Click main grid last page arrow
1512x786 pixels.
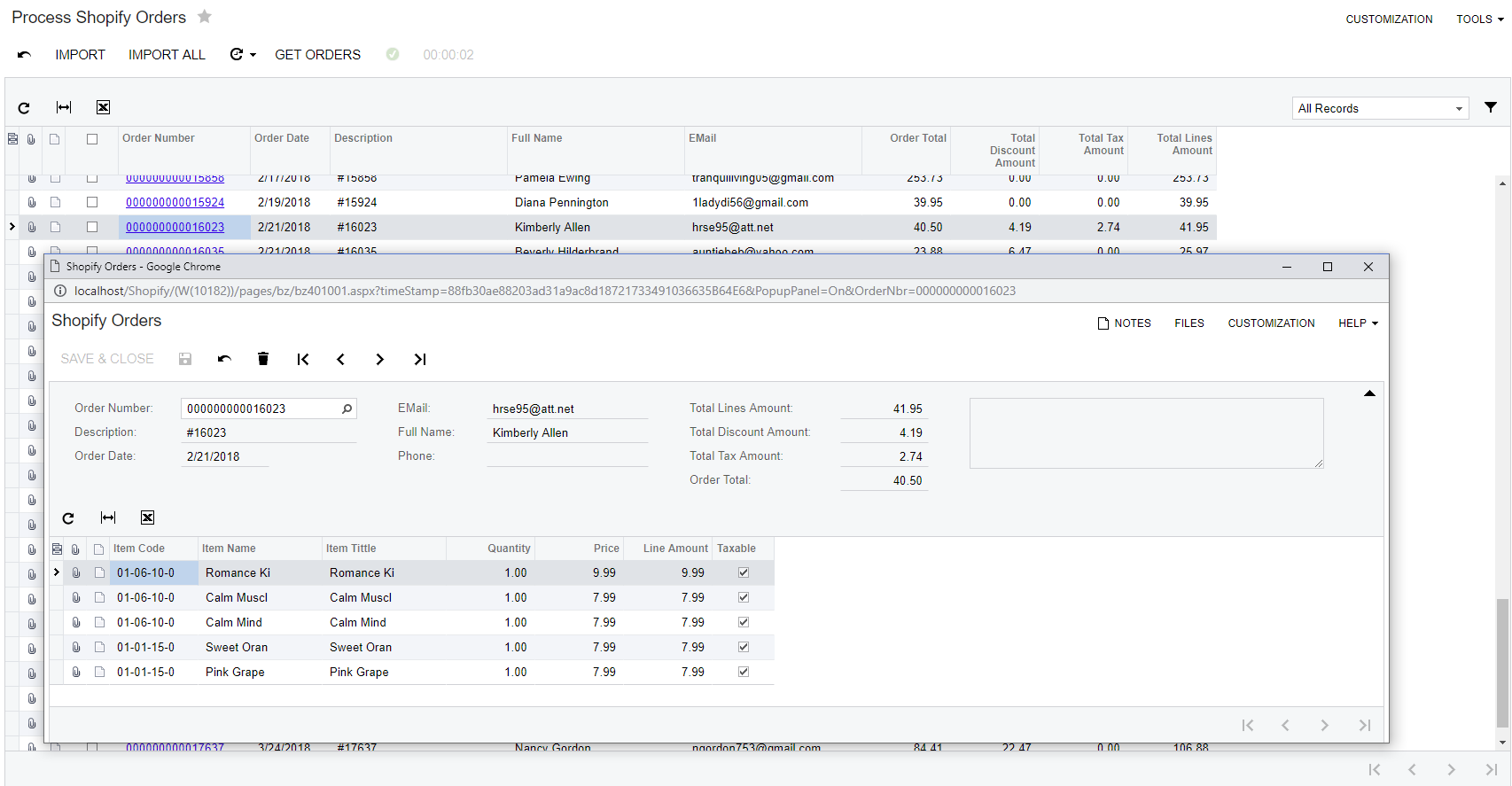[1491, 769]
